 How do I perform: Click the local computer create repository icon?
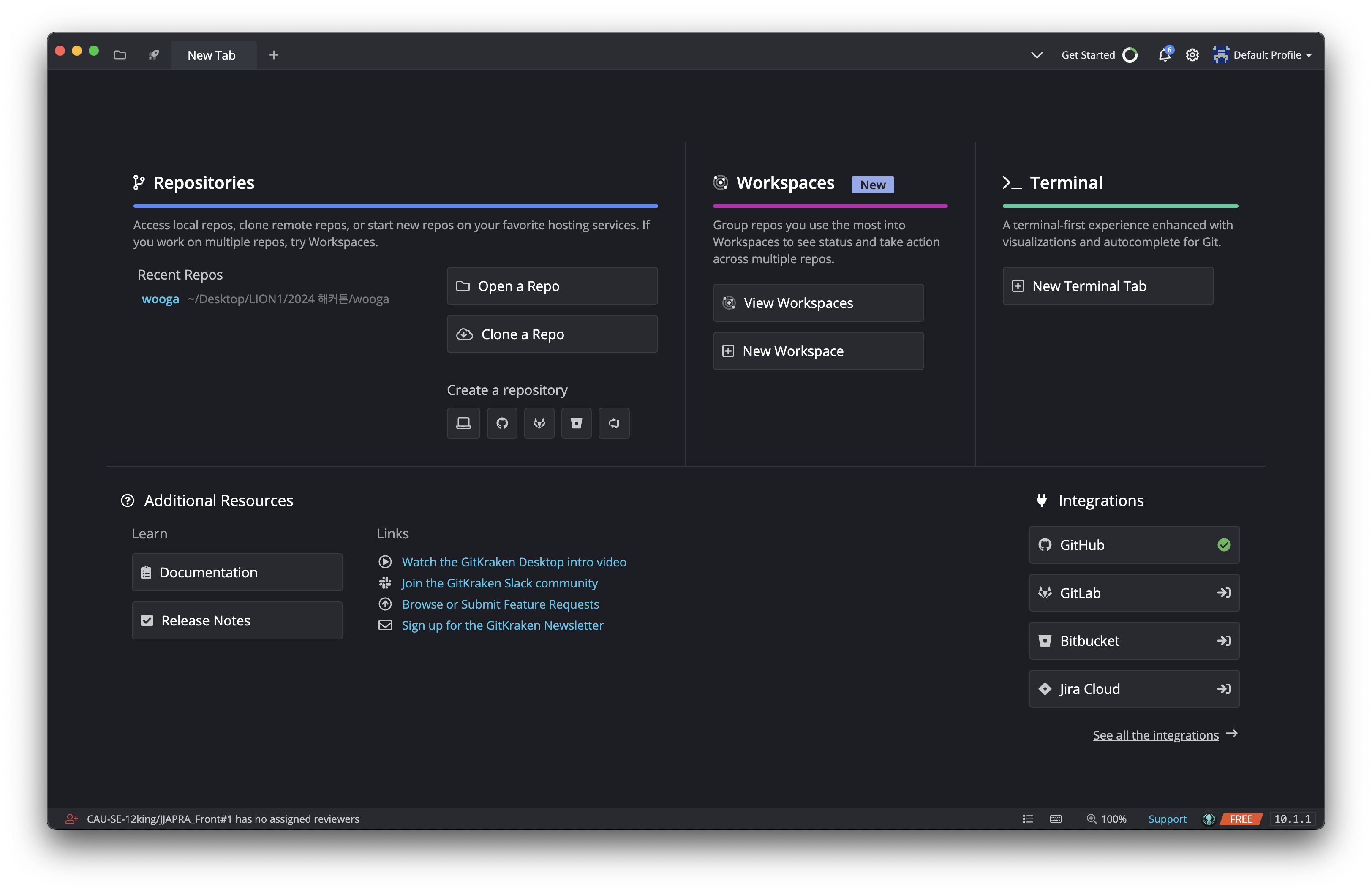[463, 423]
